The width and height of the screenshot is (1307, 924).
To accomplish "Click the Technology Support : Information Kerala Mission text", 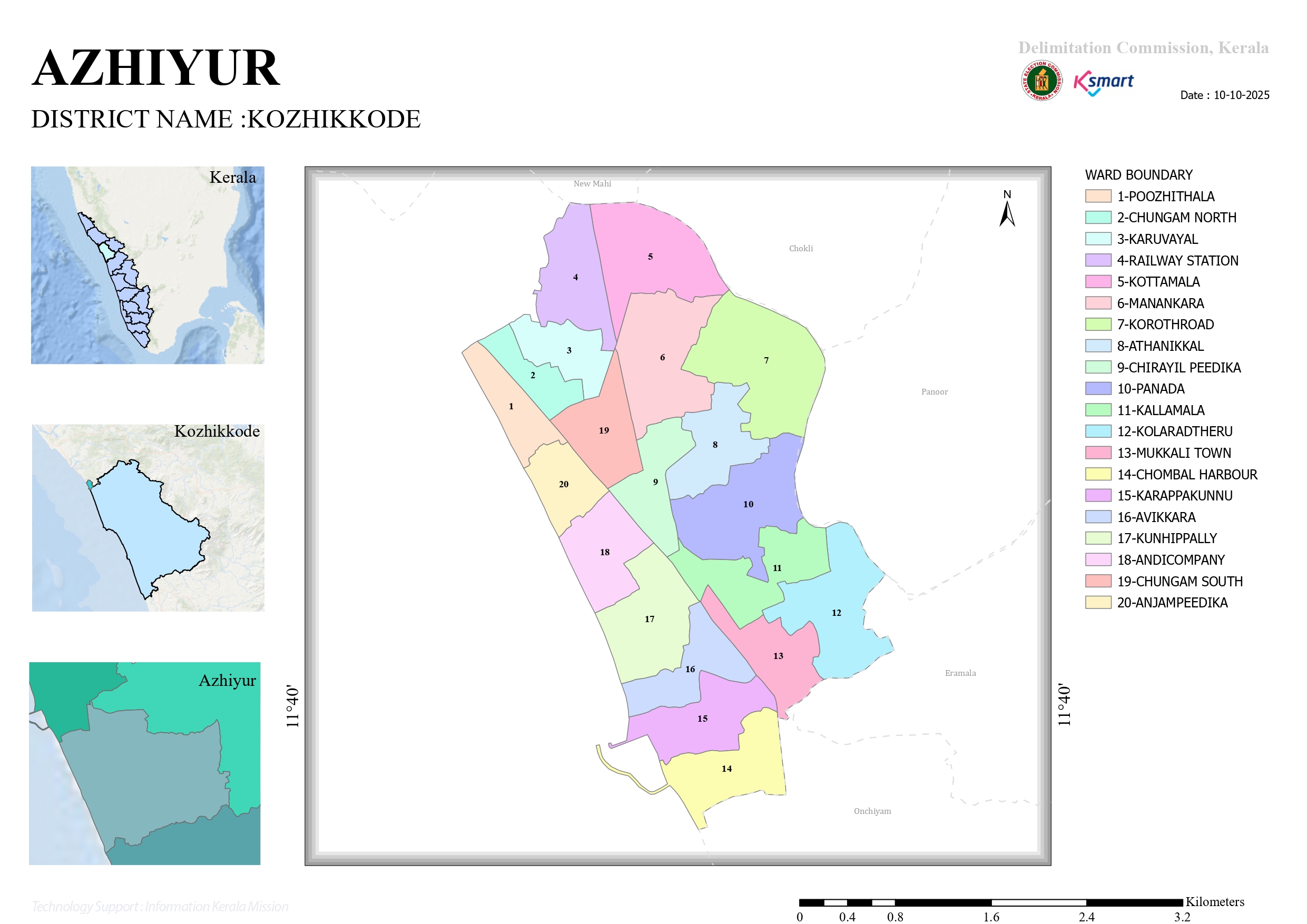I will pyautogui.click(x=160, y=906).
